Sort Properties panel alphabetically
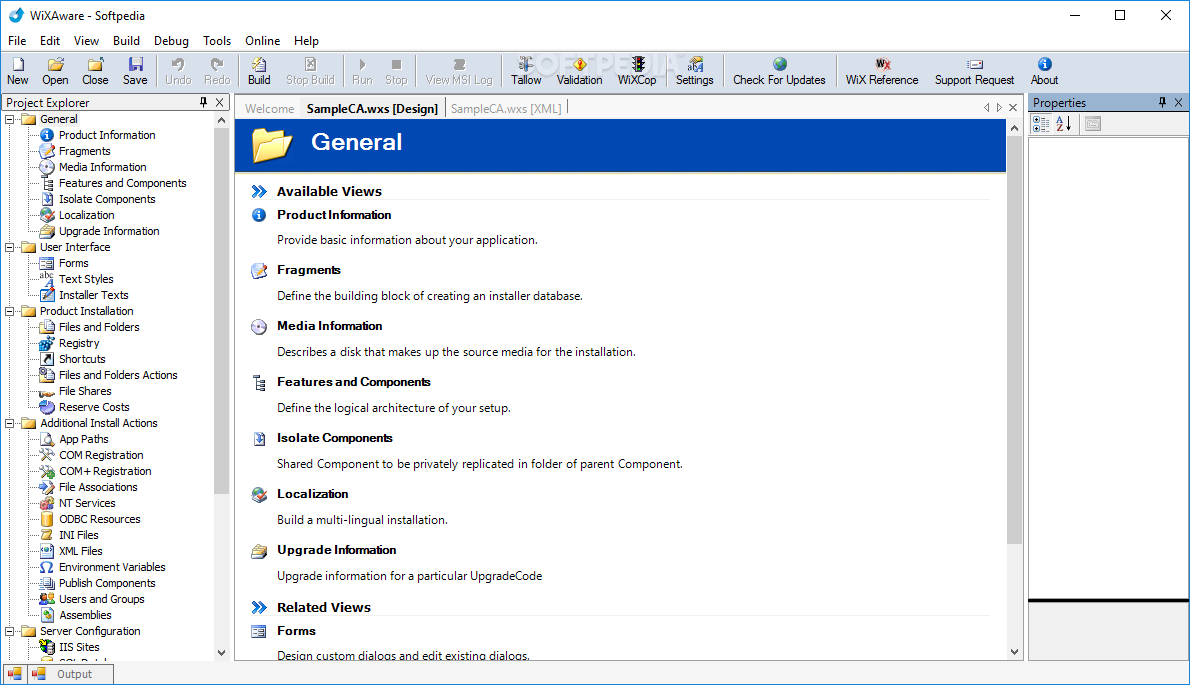This screenshot has width=1190, height=685. point(1063,124)
